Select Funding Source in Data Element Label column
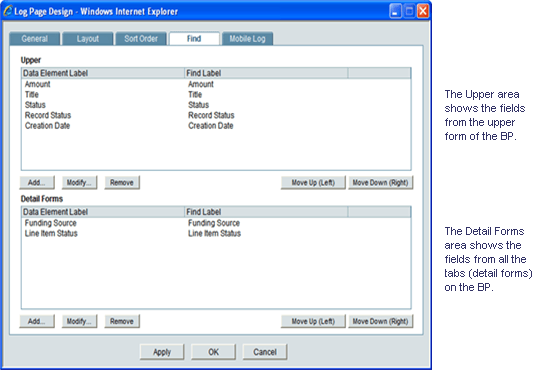The height and width of the screenshot is (370, 539). point(51,223)
